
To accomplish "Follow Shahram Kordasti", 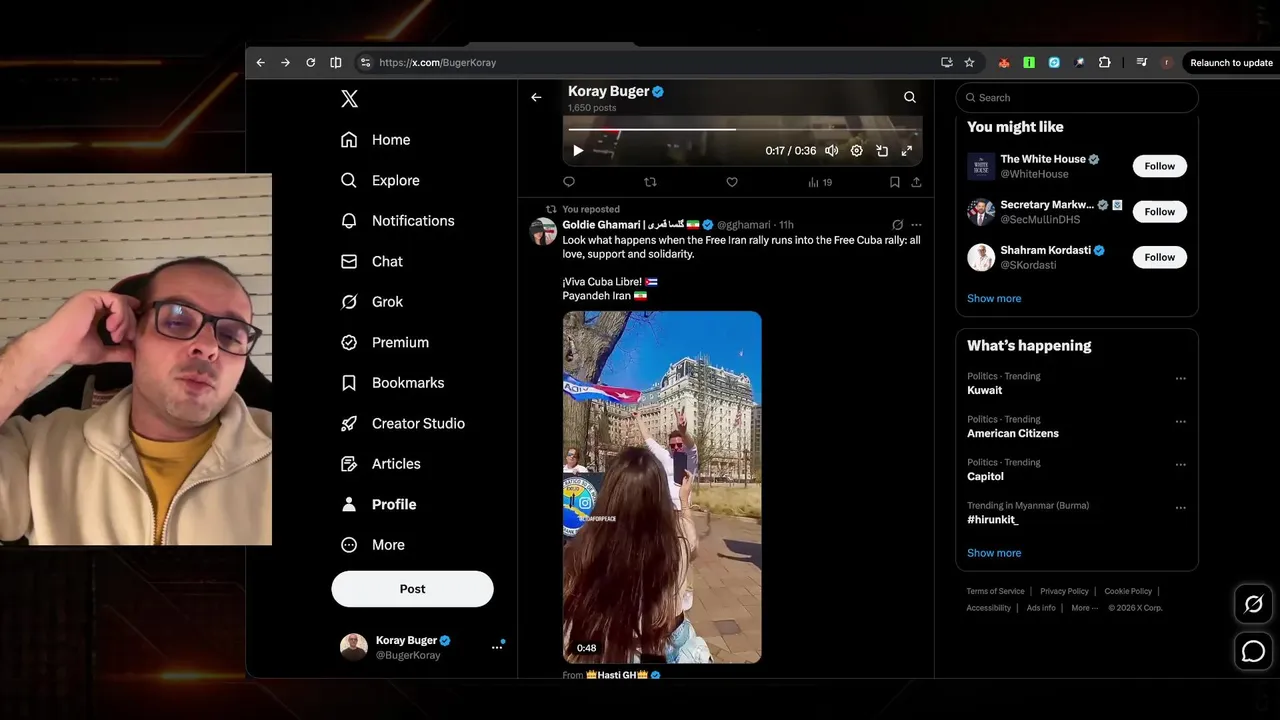I will (x=1160, y=257).
